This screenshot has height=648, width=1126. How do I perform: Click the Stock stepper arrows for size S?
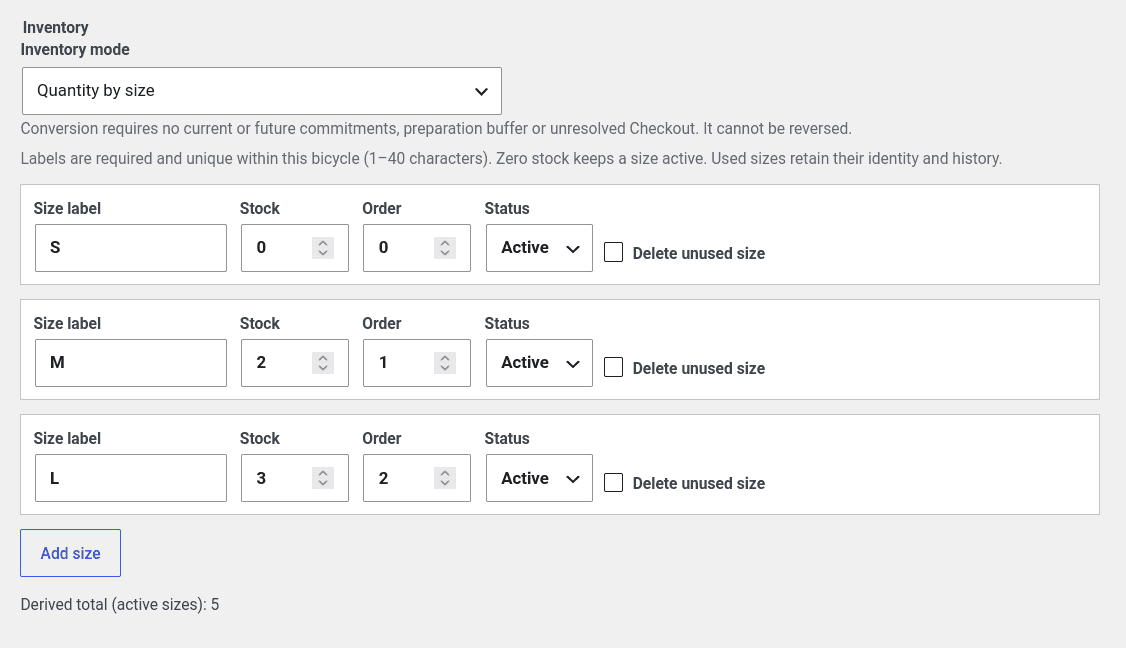point(323,248)
